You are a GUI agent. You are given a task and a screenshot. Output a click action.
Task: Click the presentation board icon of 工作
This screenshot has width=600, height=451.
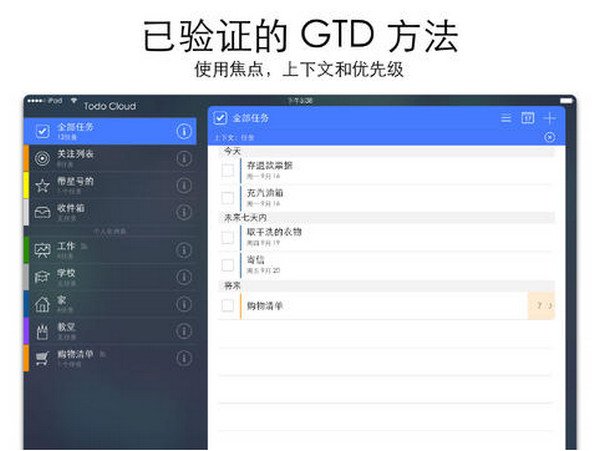click(x=42, y=251)
